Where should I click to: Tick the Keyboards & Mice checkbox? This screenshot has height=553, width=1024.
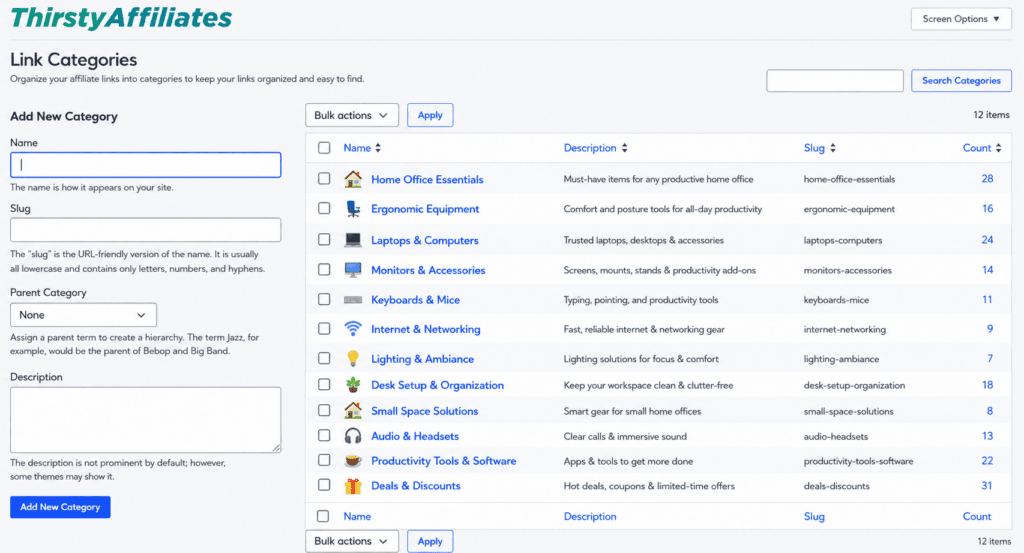click(324, 299)
